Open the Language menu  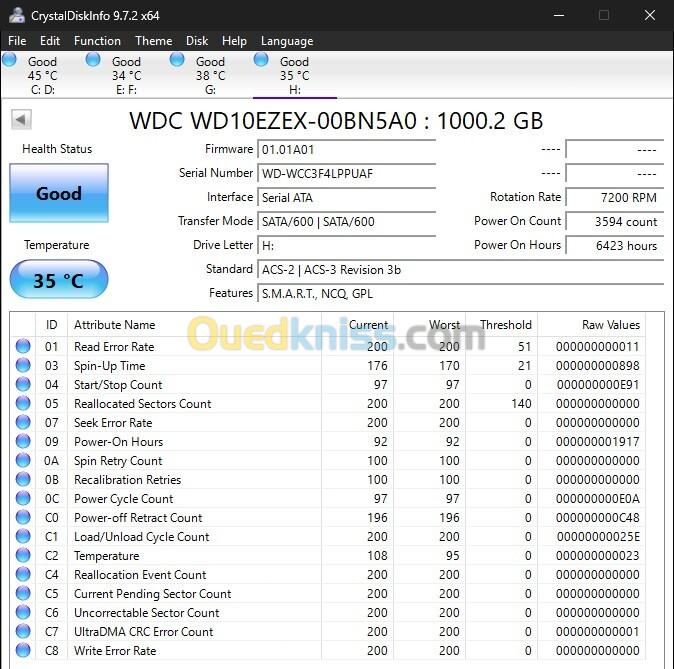coord(287,41)
